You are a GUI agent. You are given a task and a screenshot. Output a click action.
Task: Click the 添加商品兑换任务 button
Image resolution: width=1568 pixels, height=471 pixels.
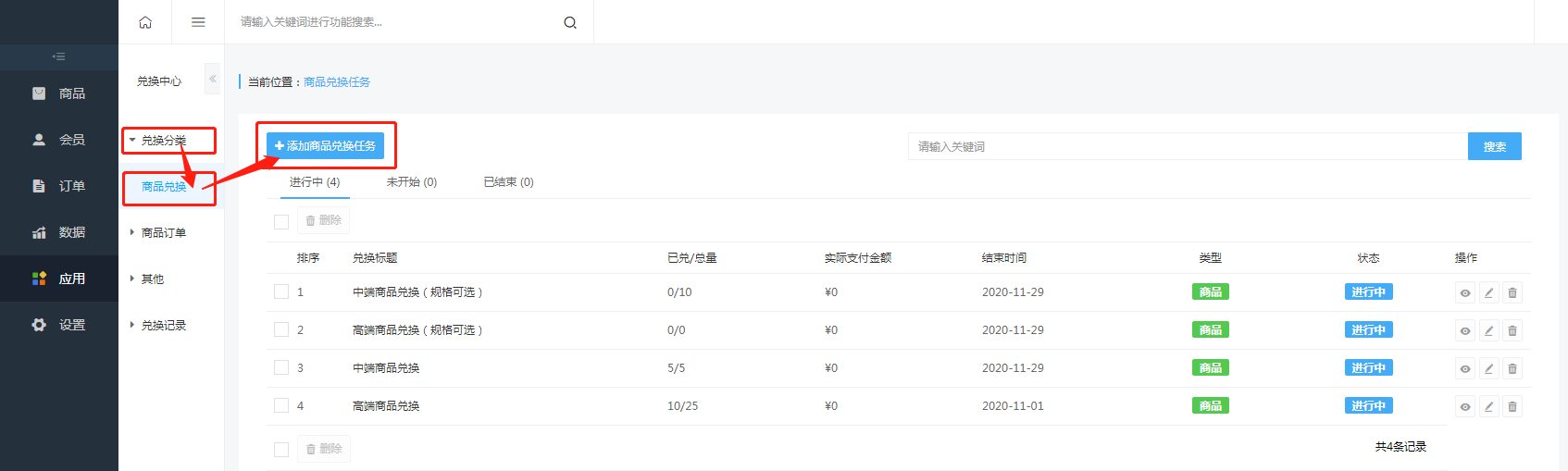[325, 146]
